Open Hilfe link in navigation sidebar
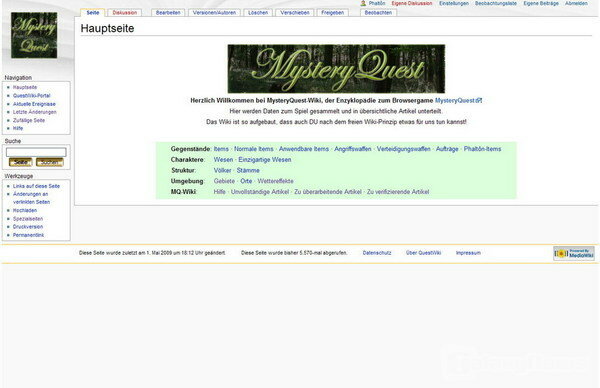 click(x=18, y=128)
